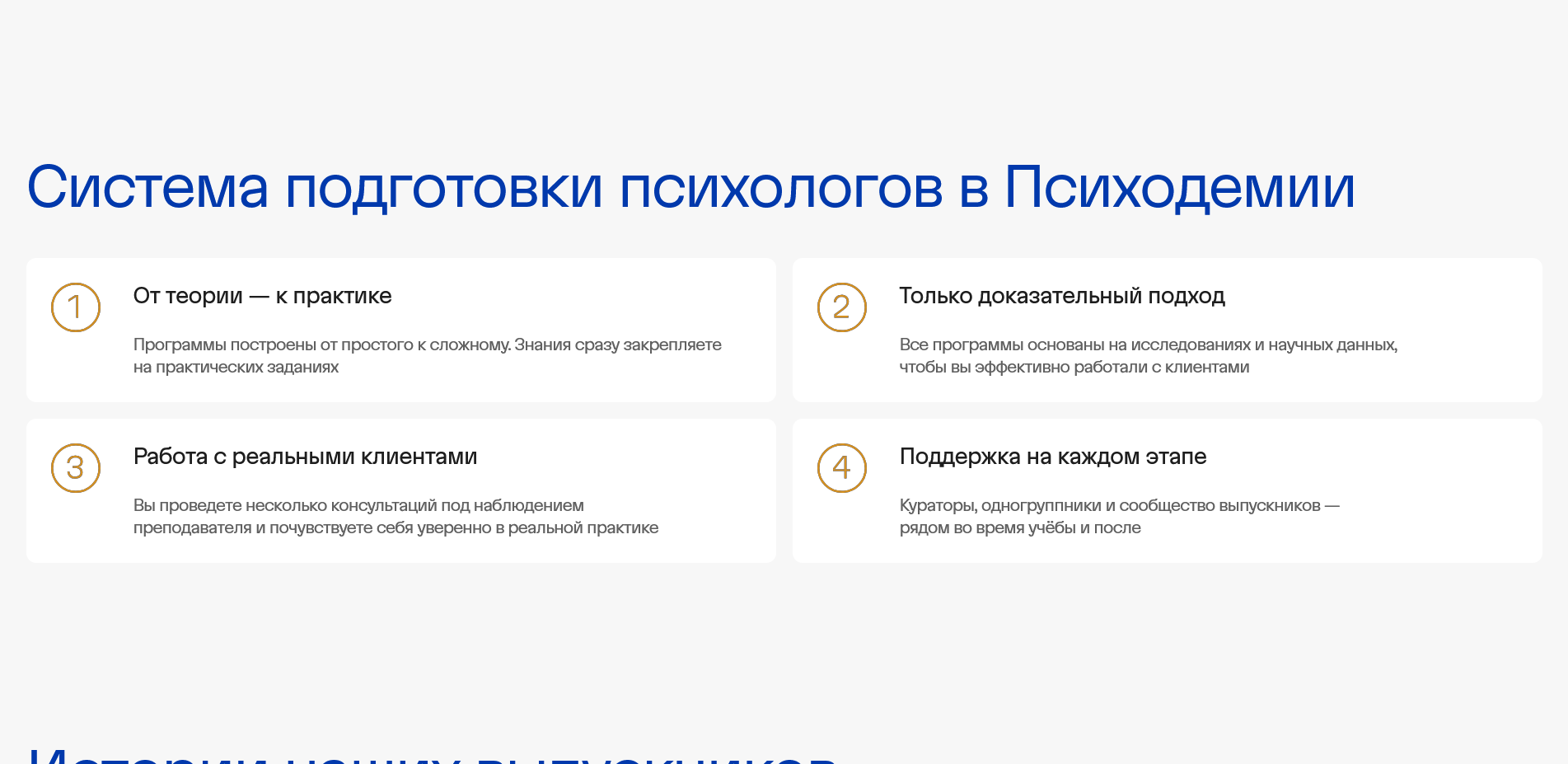Click the circled number 3 icon
Viewport: 1568px width, 764px height.
pyautogui.click(x=76, y=468)
